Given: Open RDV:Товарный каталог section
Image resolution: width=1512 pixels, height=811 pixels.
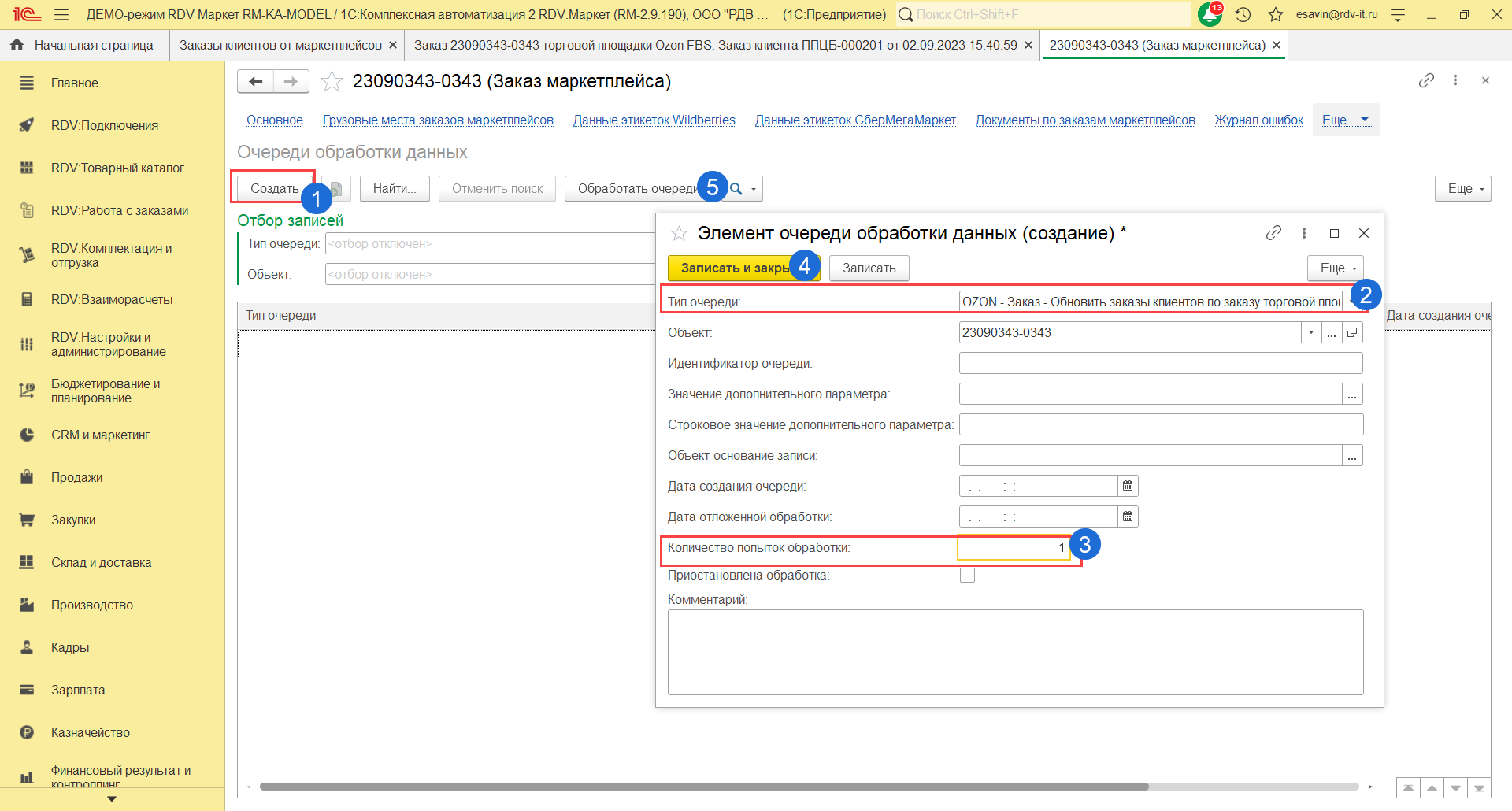Looking at the screenshot, I should tap(117, 168).
